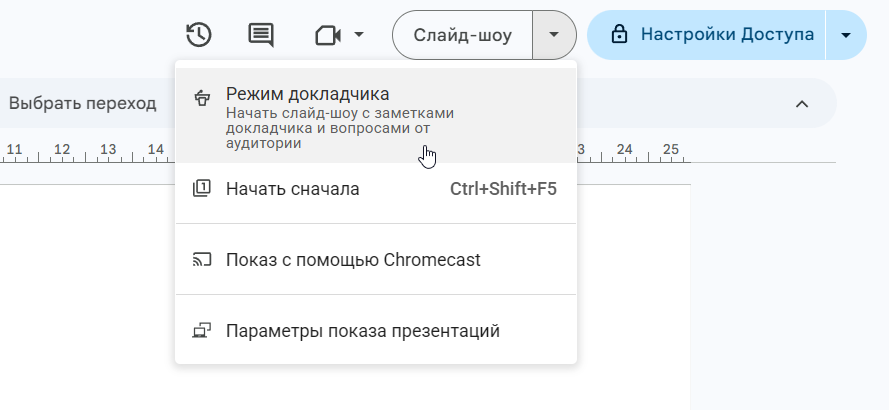
Task: Open version history clock icon
Action: pyautogui.click(x=199, y=35)
